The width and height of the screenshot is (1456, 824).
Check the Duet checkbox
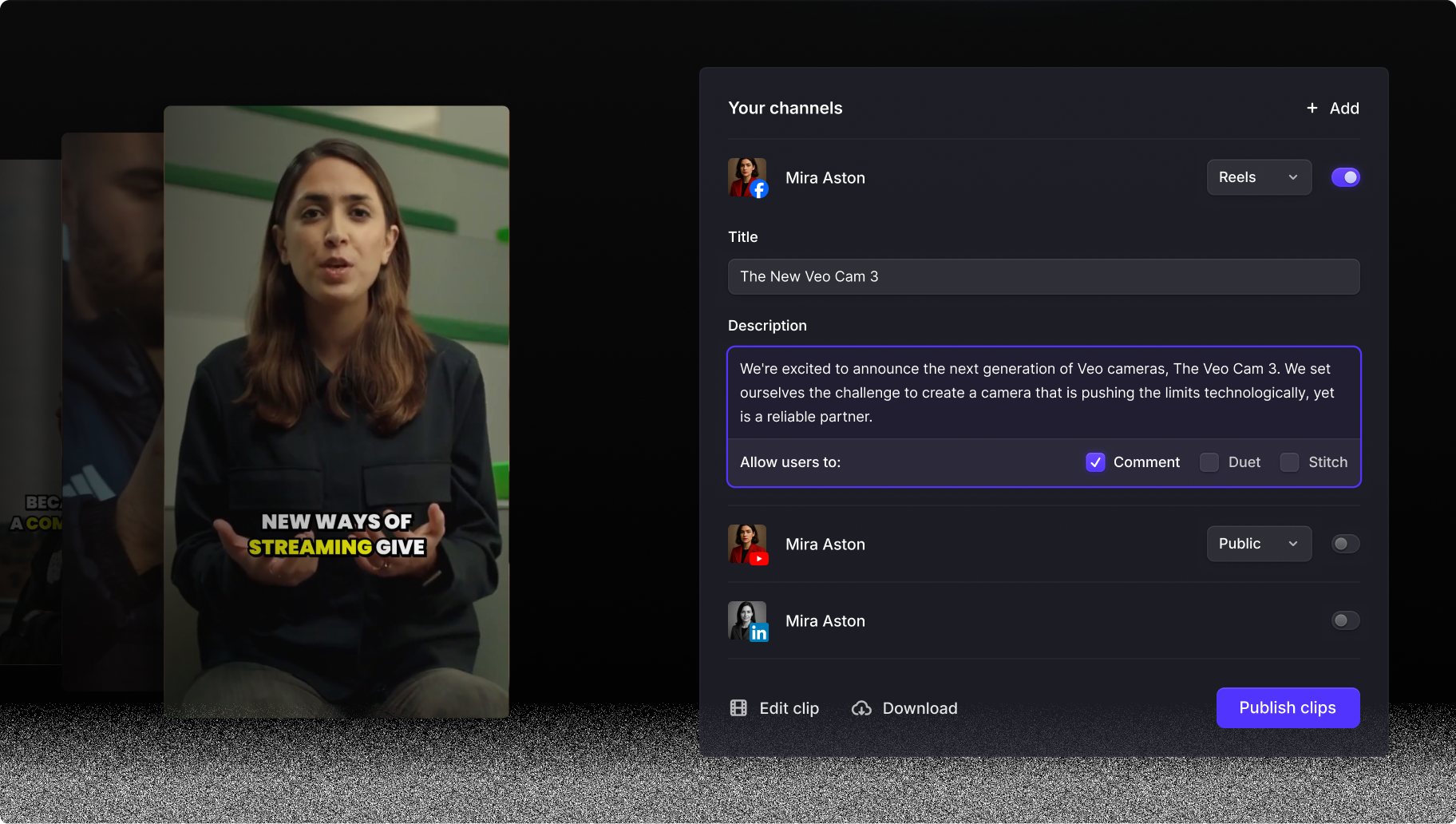pos(1209,462)
